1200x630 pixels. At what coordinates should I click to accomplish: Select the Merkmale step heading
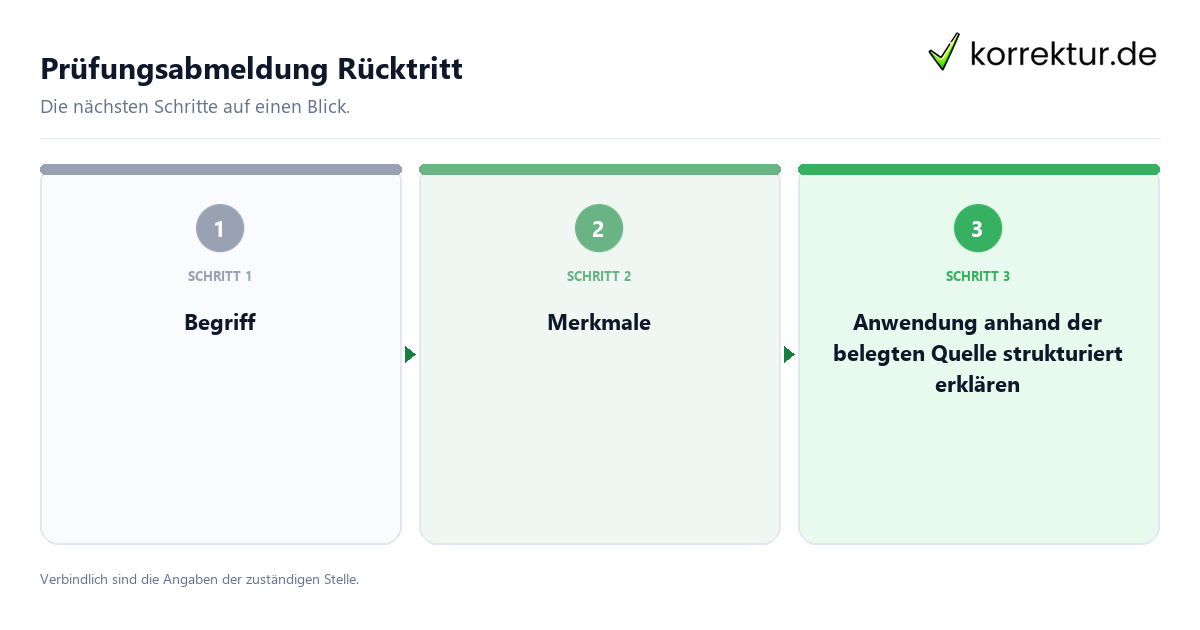[x=599, y=323]
